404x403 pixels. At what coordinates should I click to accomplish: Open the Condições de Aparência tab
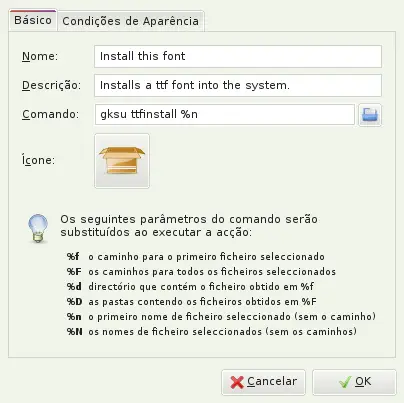tap(130, 21)
